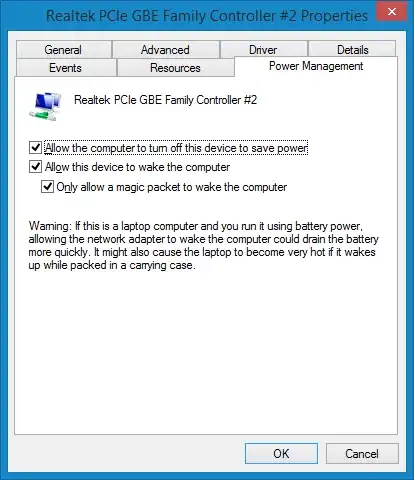Click the dialog title bar text
The height and width of the screenshot is (480, 414).
[207, 16]
